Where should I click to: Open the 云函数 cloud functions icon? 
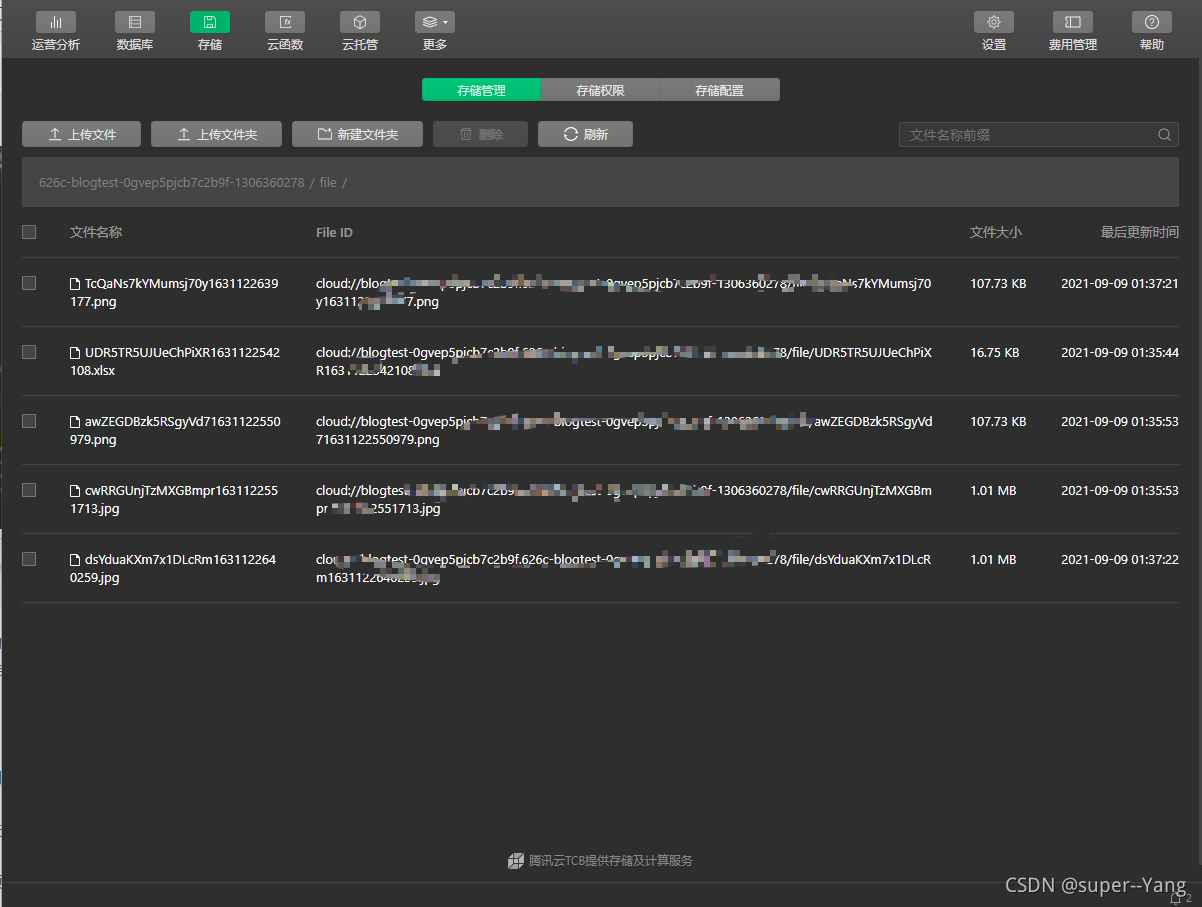[285, 22]
